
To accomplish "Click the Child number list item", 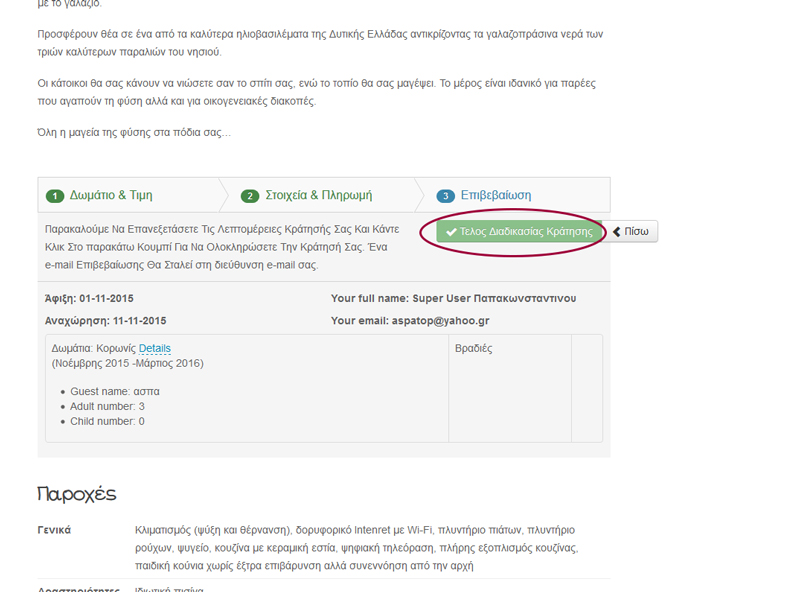I will [x=107, y=422].
